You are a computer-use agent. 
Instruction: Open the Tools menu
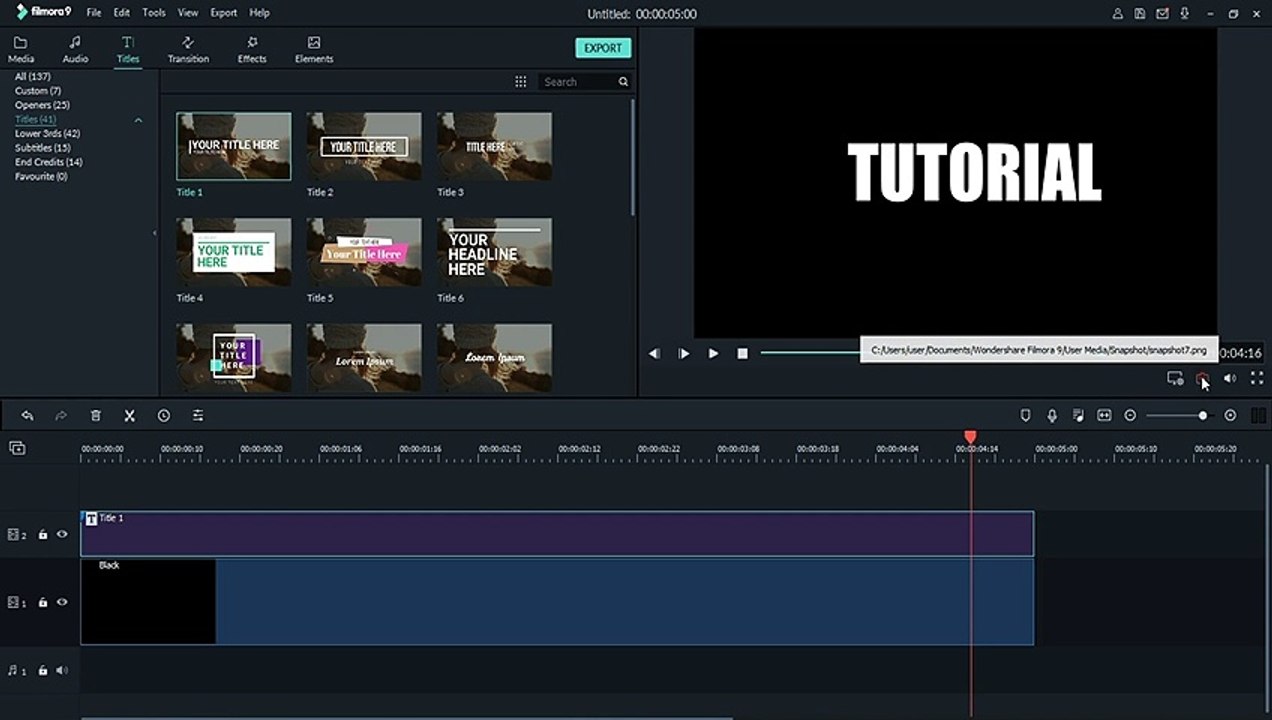(x=154, y=13)
